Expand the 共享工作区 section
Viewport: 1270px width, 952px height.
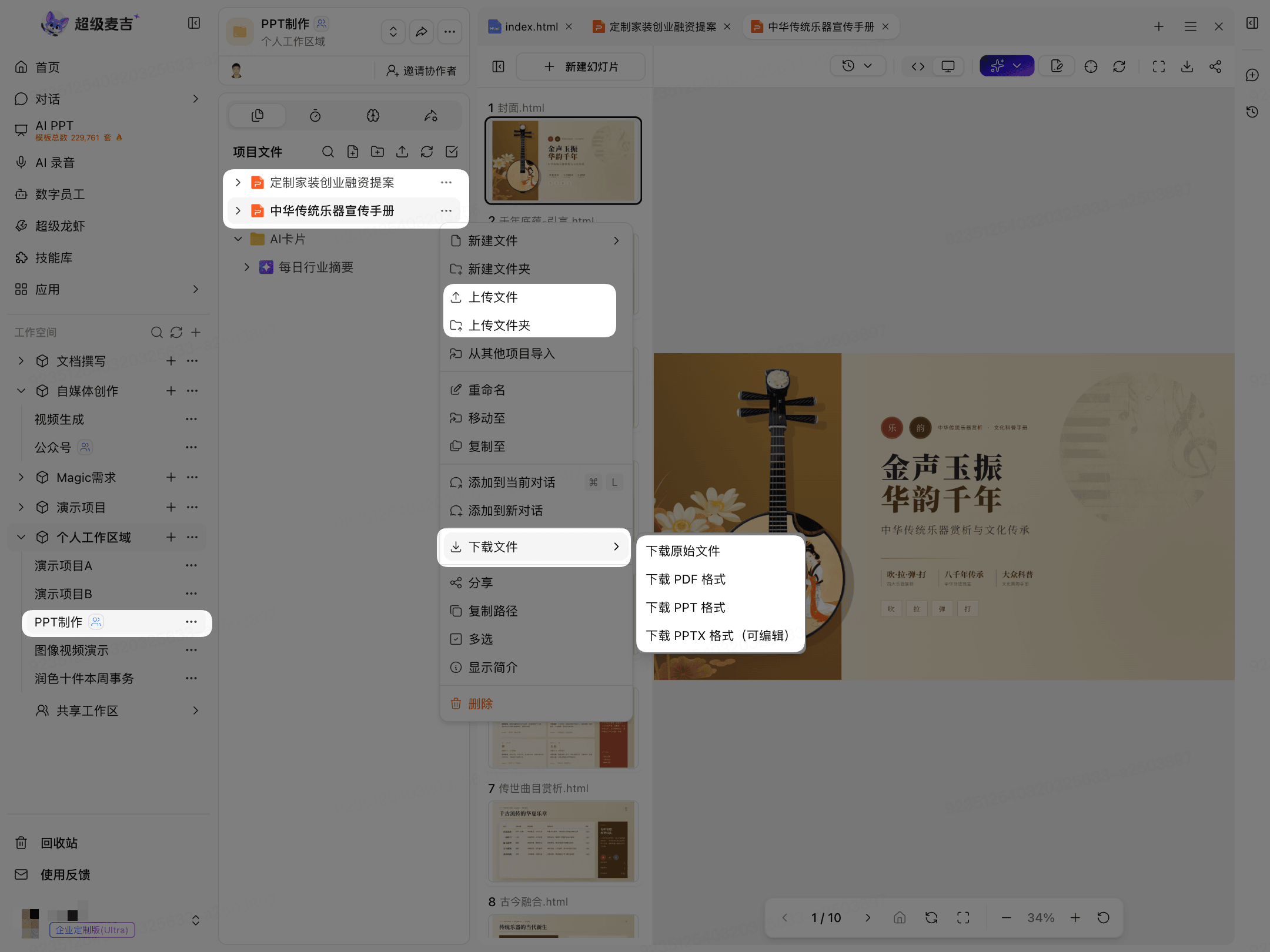point(196,710)
